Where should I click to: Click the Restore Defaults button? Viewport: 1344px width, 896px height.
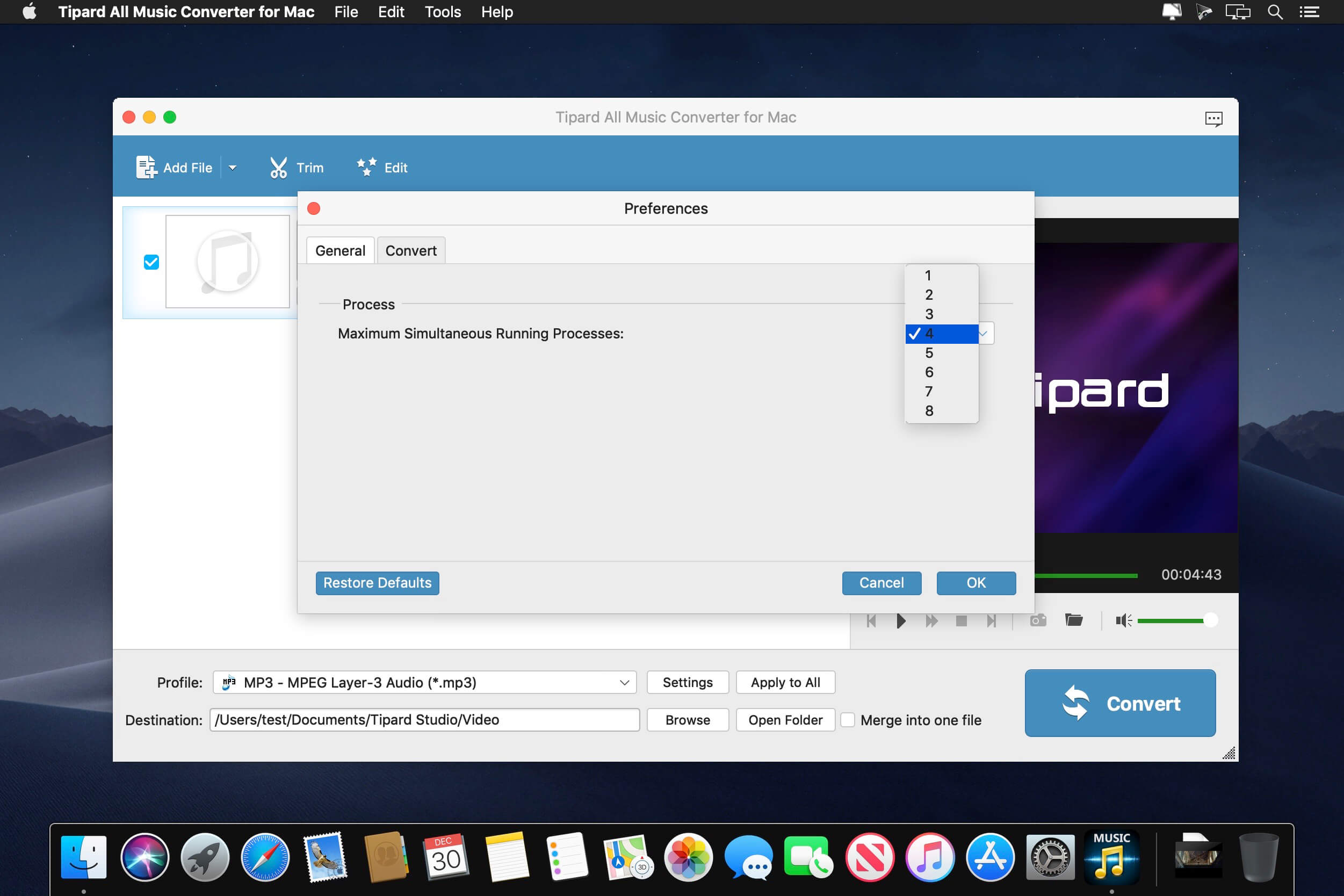coord(377,583)
